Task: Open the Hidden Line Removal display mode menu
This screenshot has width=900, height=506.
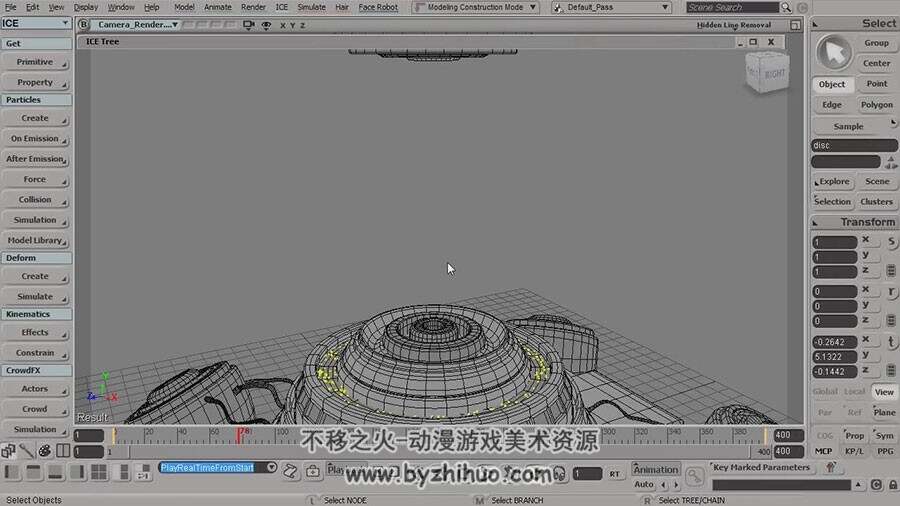Action: (x=734, y=25)
